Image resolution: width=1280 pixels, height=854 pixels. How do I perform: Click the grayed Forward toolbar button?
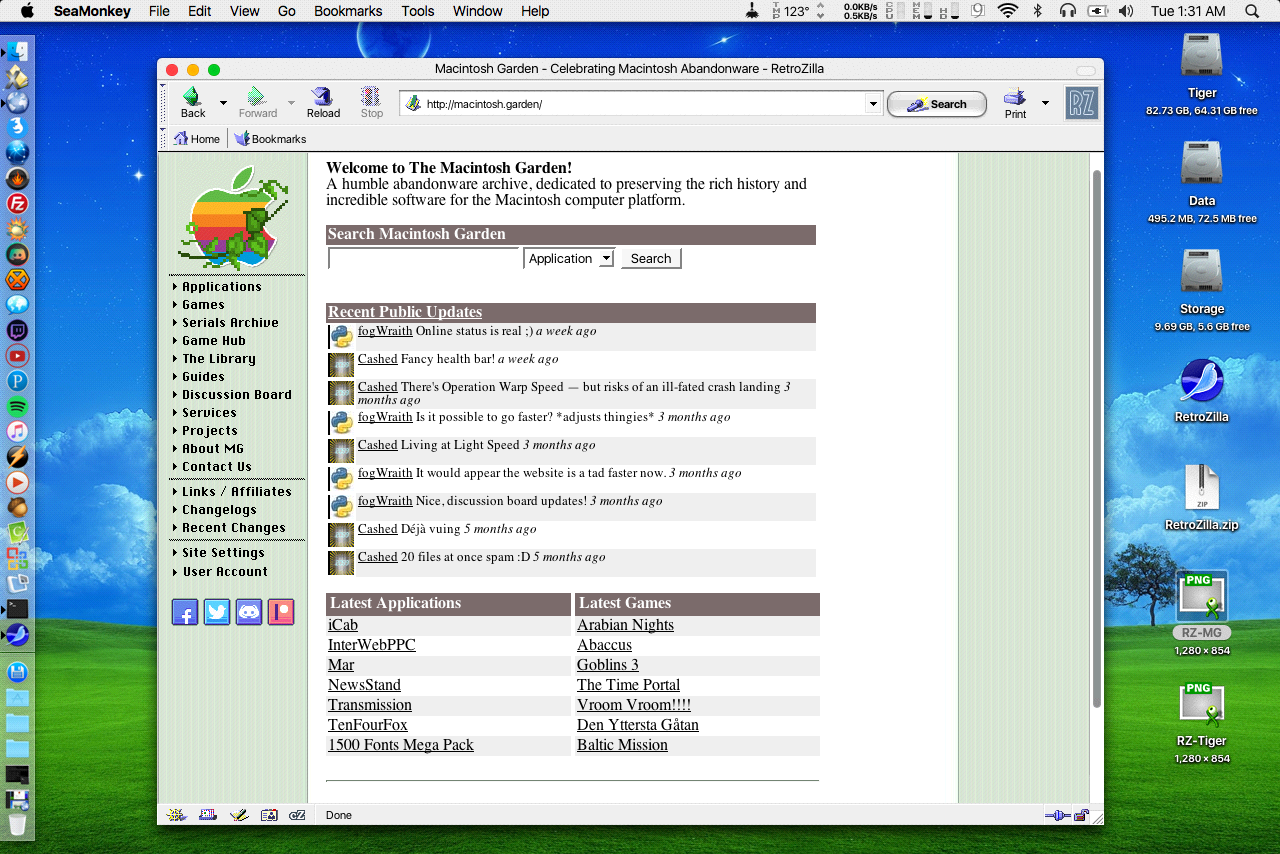coord(257,102)
